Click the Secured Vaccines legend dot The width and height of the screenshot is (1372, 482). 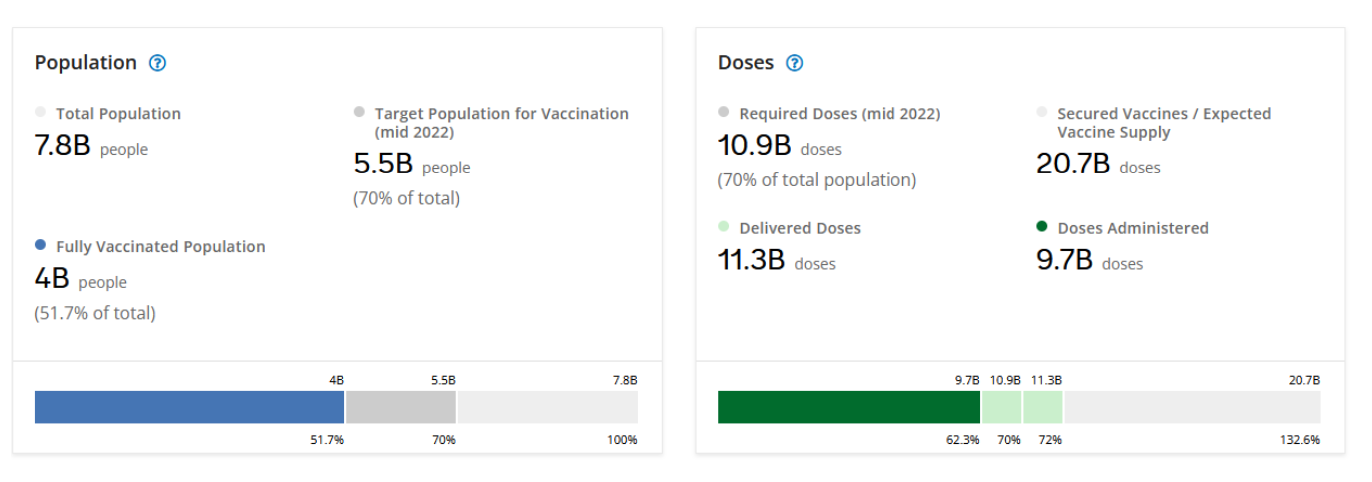(1042, 113)
